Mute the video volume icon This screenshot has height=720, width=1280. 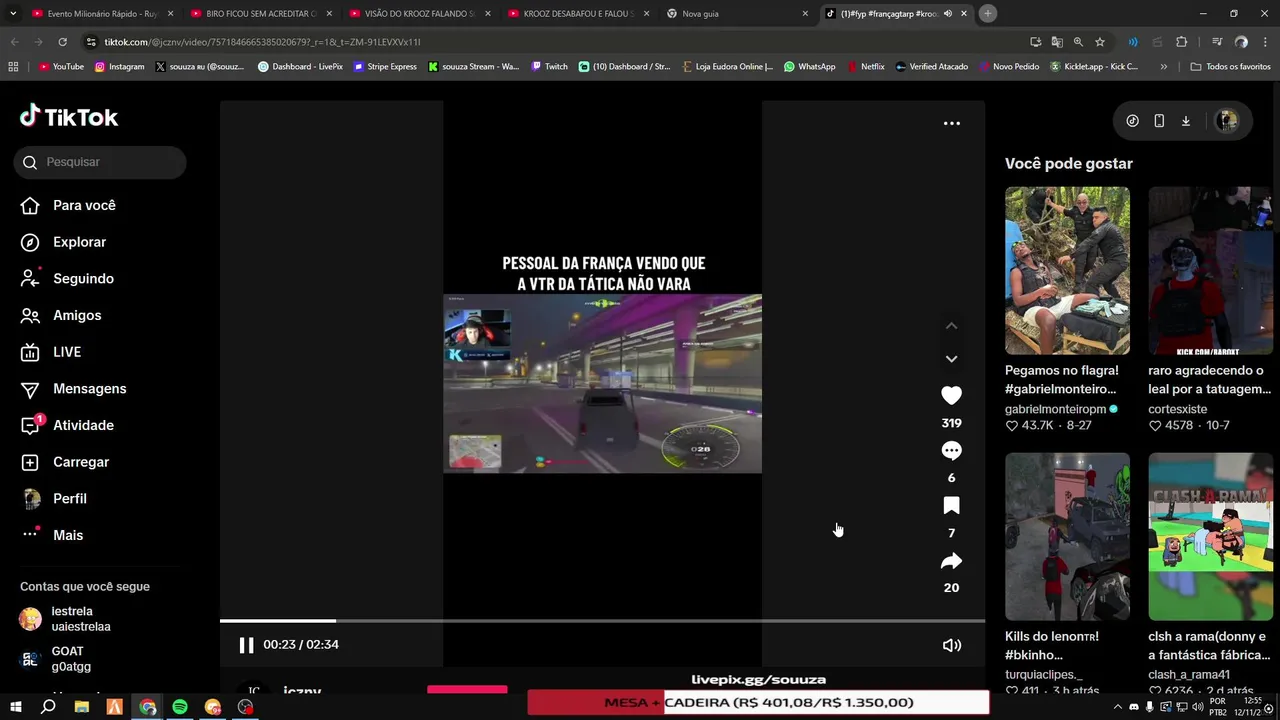tap(952, 645)
